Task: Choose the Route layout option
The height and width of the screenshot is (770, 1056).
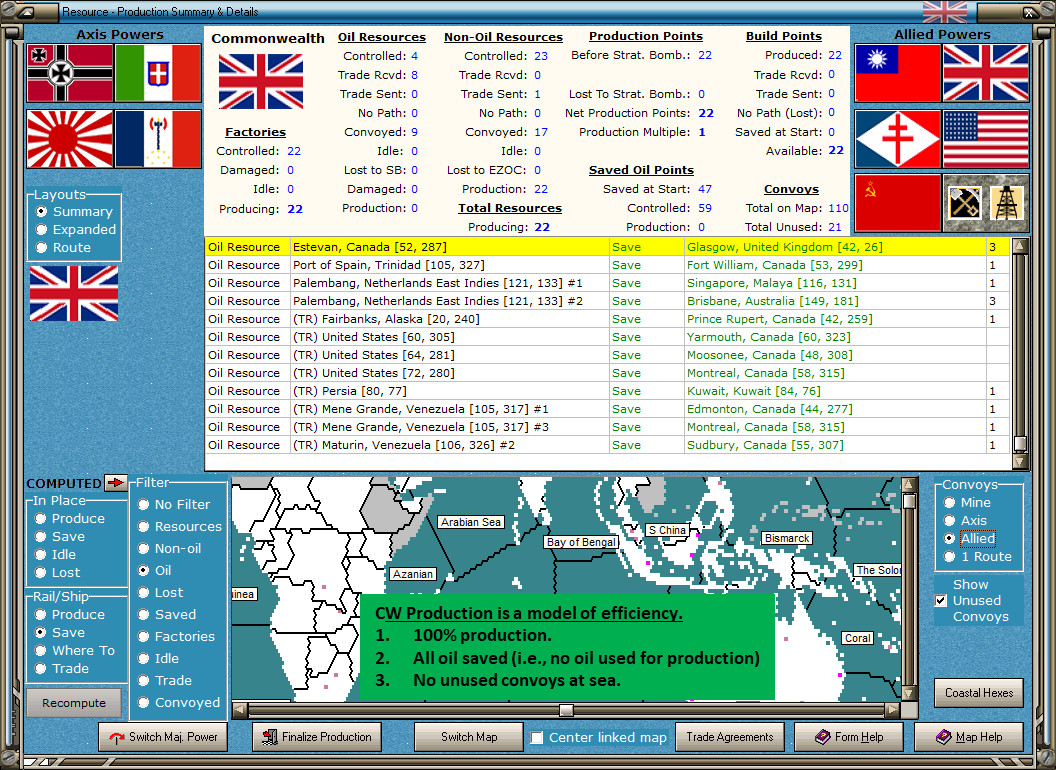Action: coord(63,247)
